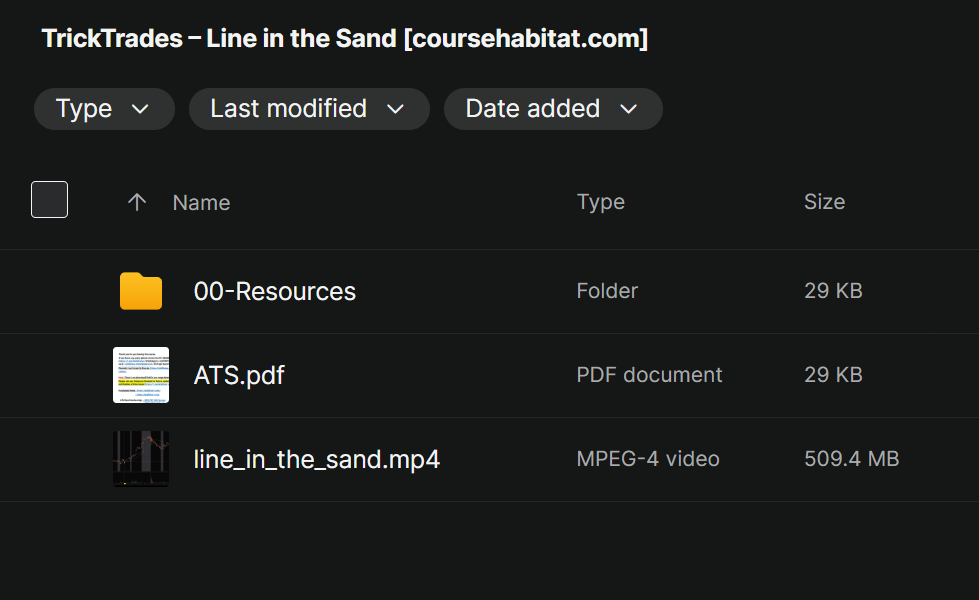Click the Size column header
Image resolution: width=979 pixels, height=600 pixels.
(824, 202)
